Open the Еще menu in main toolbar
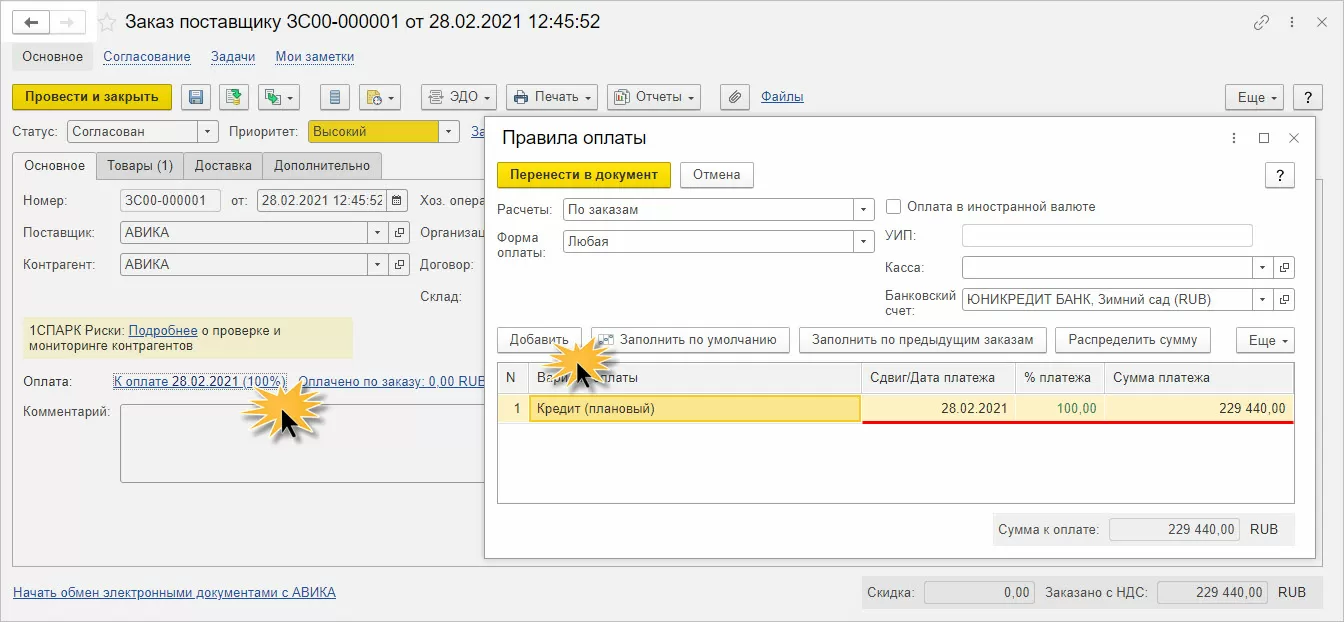Screen dimensions: 1344x622 tap(1255, 97)
